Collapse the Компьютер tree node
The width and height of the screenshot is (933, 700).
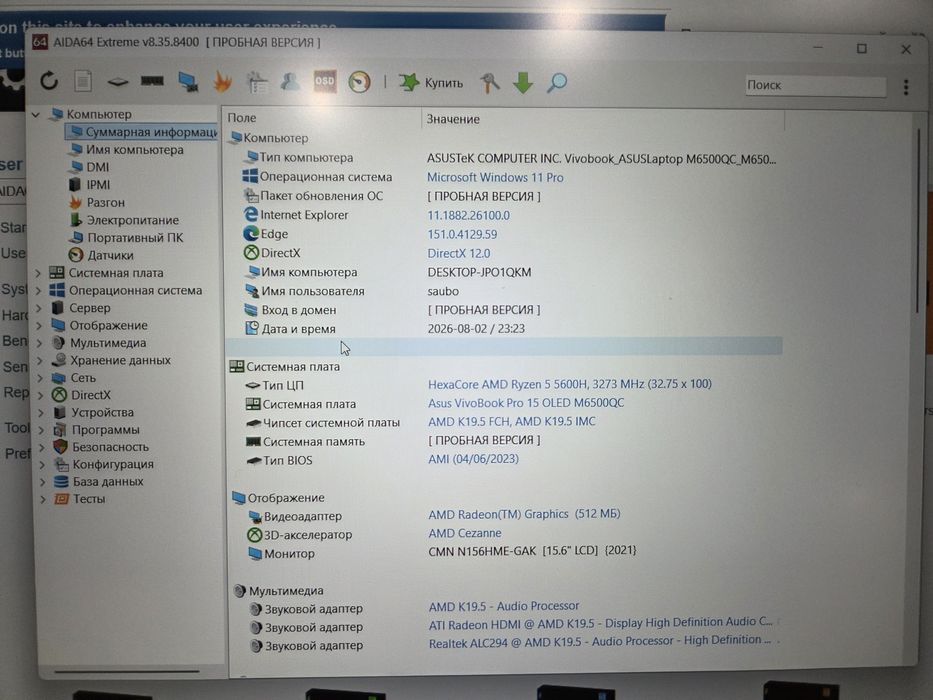pos(36,114)
